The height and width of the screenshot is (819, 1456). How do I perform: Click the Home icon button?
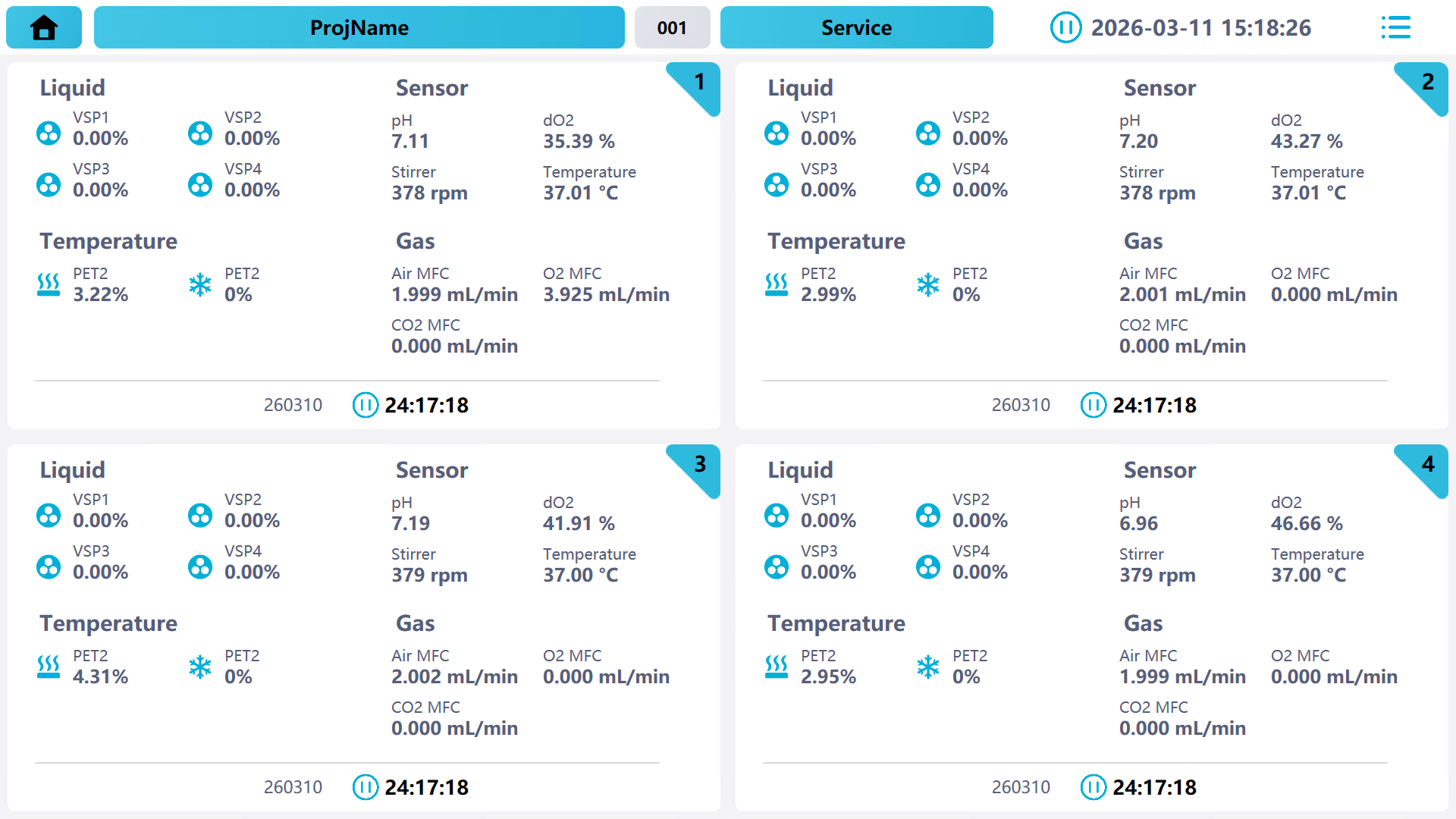tap(44, 28)
